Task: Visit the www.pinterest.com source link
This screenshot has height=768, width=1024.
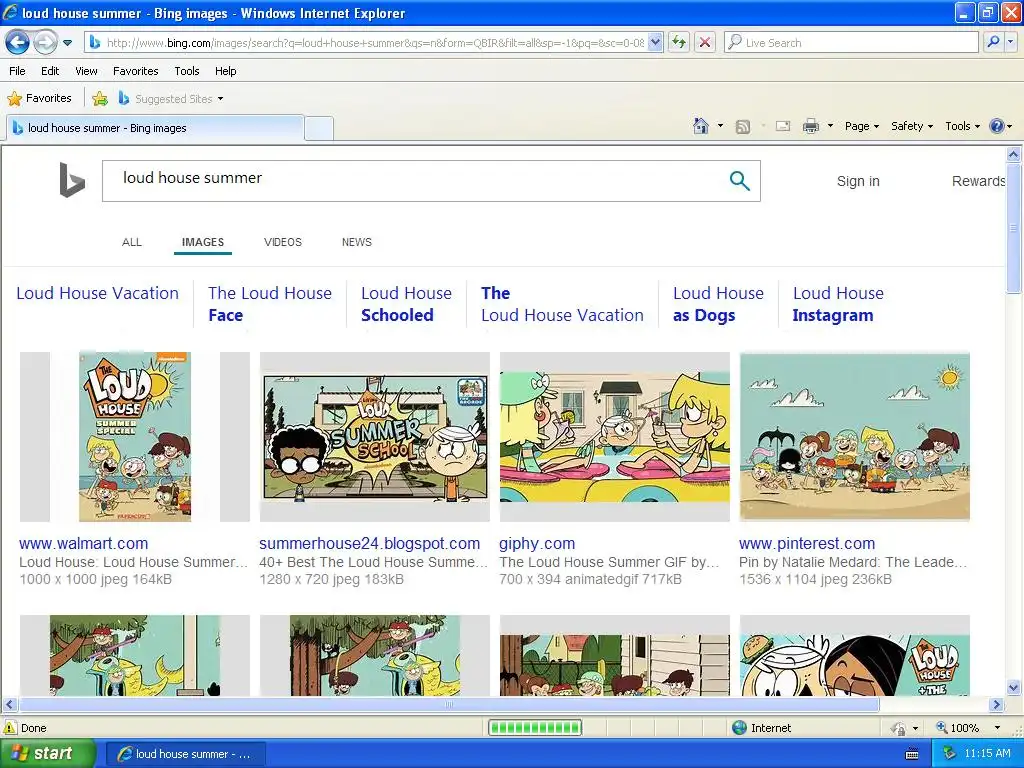Action: click(807, 543)
